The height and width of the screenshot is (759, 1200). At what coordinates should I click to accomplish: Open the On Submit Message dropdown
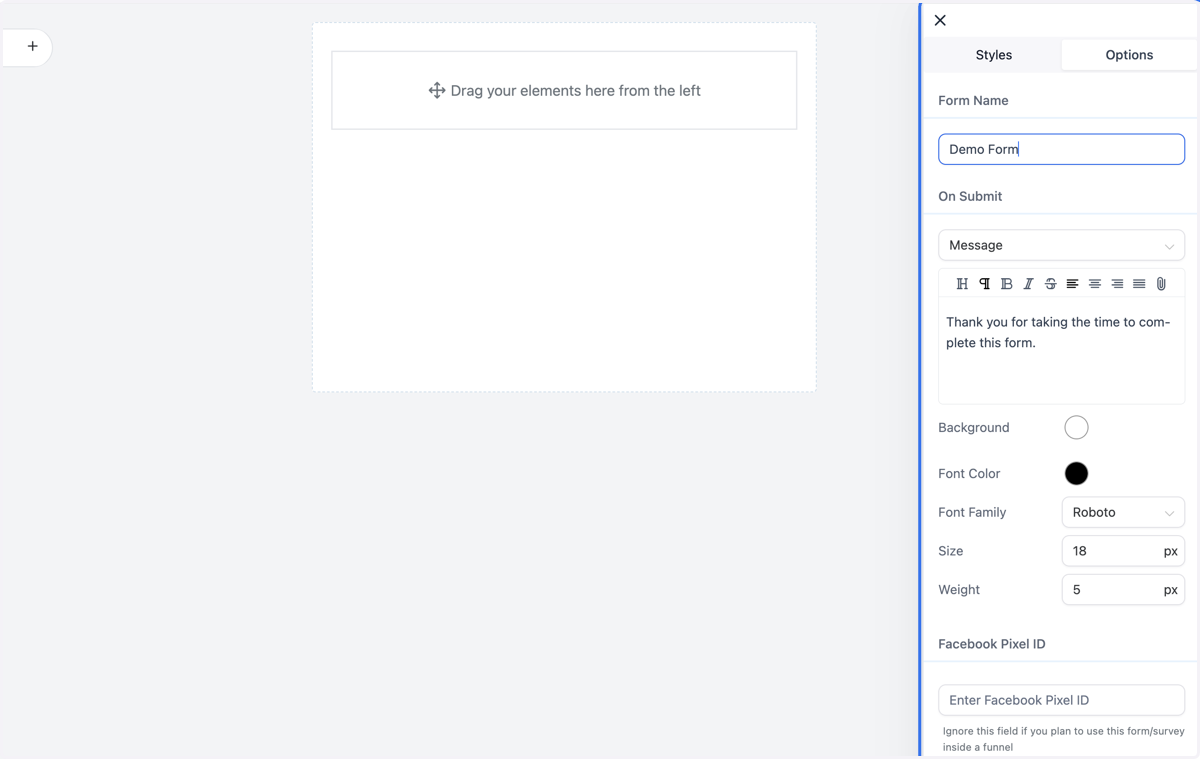1061,245
